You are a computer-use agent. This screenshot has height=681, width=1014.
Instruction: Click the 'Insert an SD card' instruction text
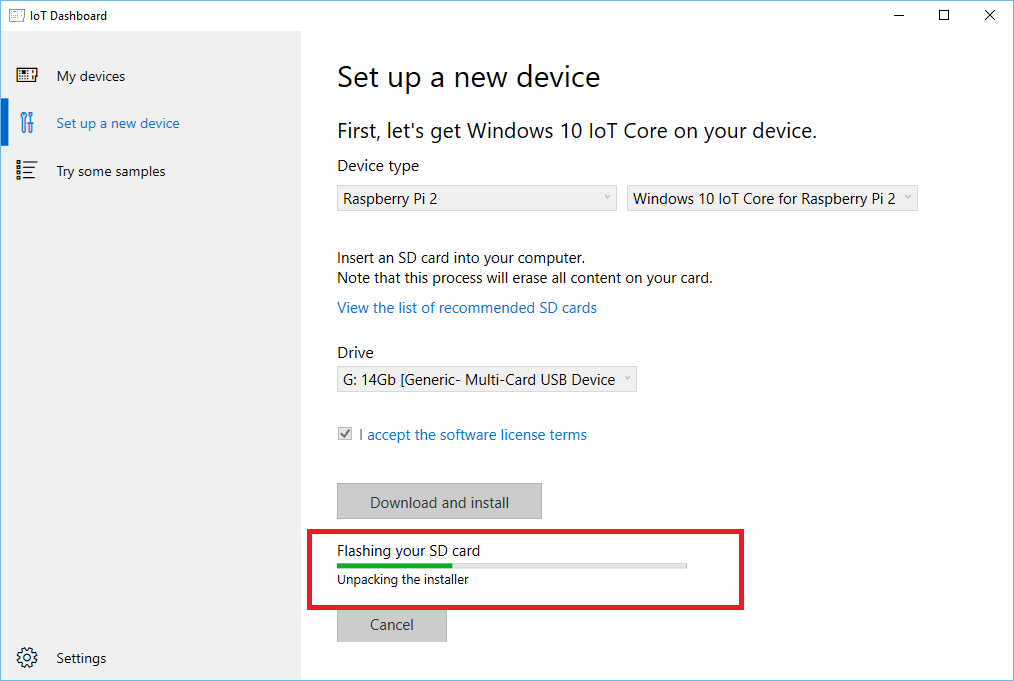460,257
